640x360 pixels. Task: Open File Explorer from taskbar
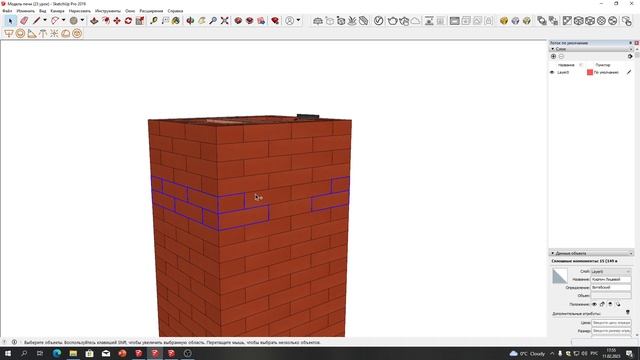pyautogui.click(x=73, y=353)
